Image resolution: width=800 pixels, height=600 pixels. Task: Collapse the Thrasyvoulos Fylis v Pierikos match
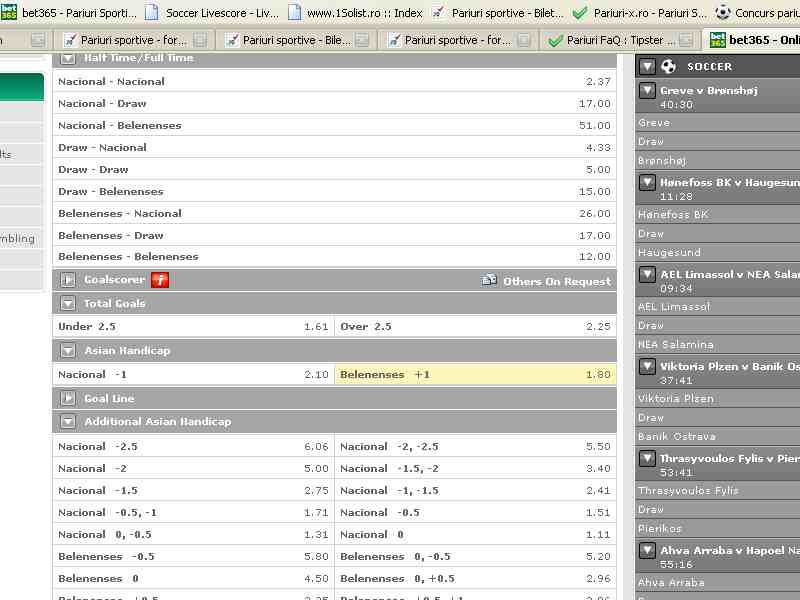(x=647, y=458)
